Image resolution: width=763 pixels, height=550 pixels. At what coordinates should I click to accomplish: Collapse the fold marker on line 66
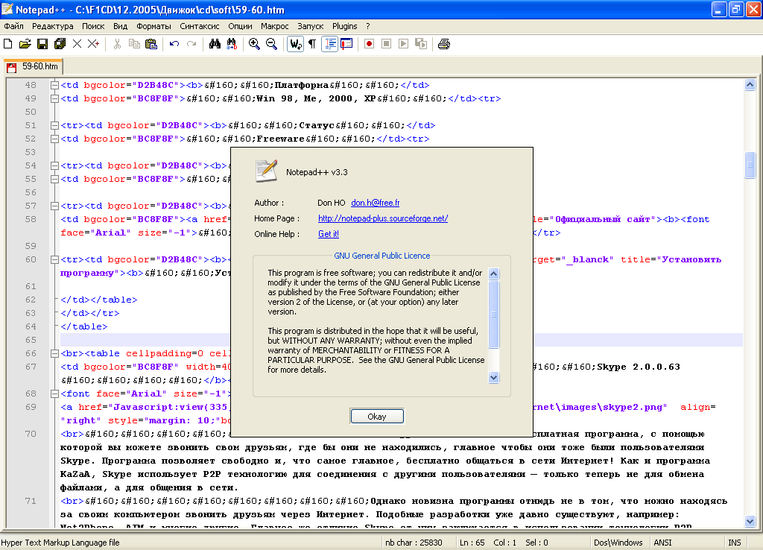tap(54, 354)
